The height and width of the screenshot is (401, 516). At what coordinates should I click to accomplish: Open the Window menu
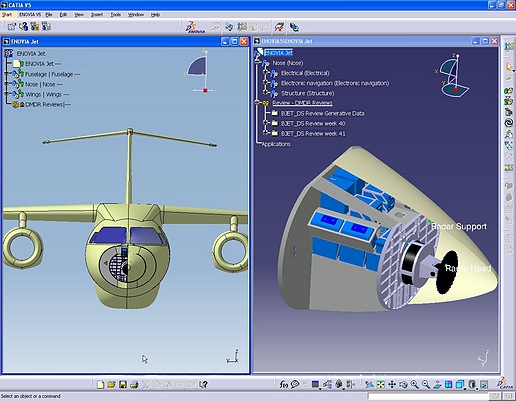[x=136, y=15]
